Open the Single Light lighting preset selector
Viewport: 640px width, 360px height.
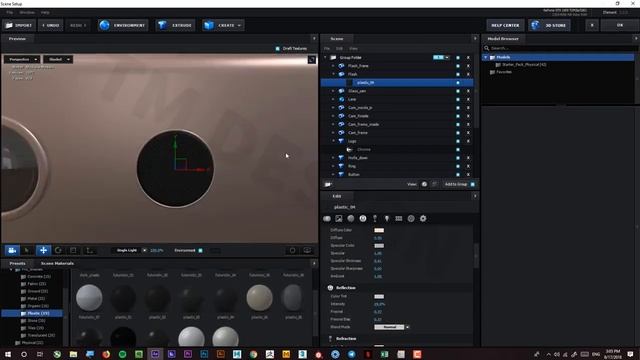130,250
